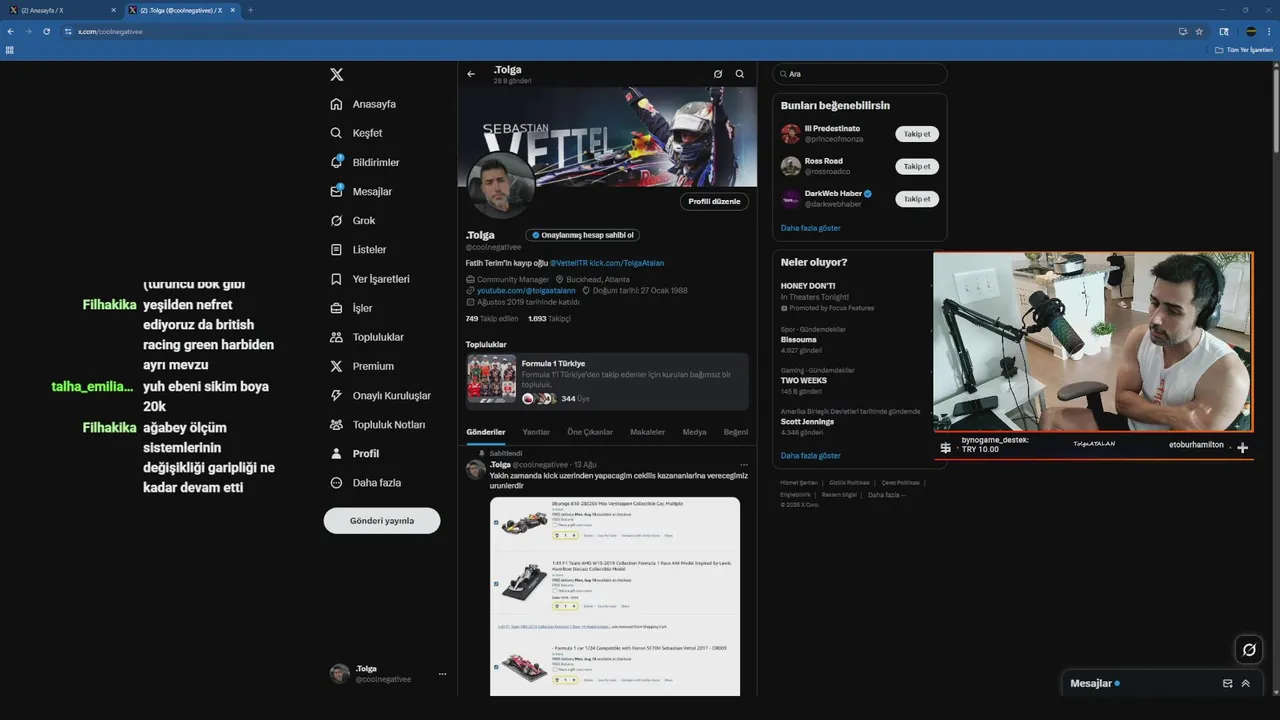Open Mesajlar from sidebar
The width and height of the screenshot is (1280, 720).
click(360, 191)
